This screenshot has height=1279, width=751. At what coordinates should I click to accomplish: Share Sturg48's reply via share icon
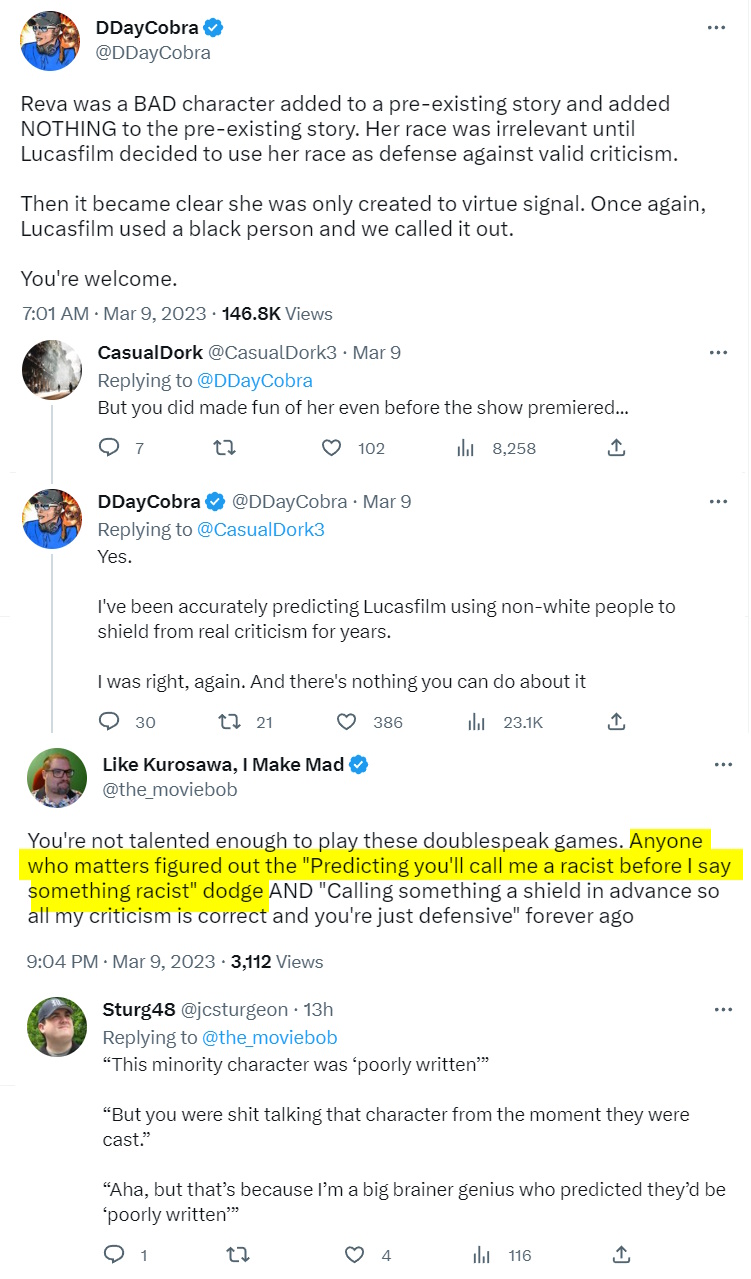click(x=620, y=1254)
